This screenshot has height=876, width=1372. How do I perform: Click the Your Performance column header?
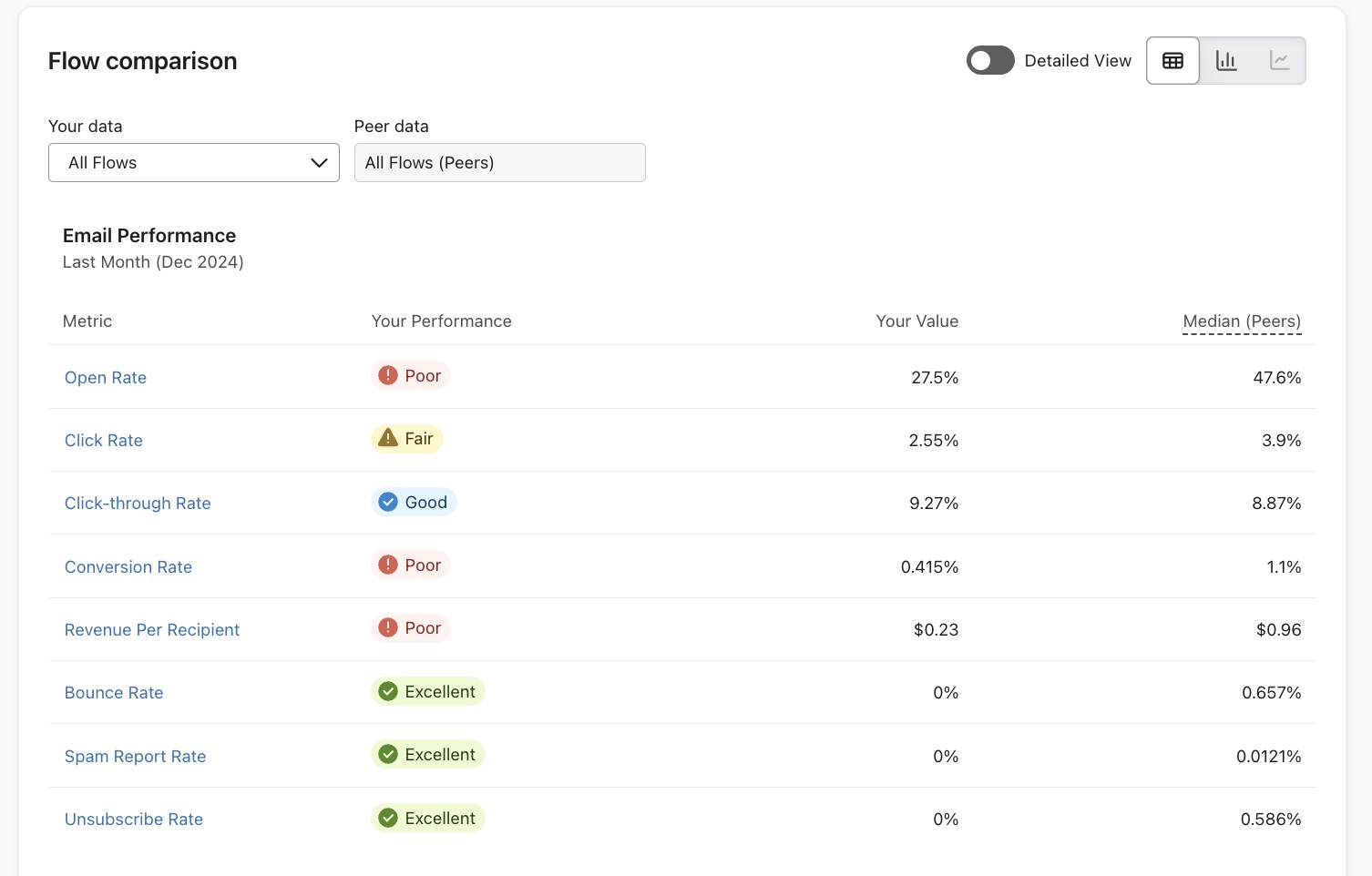(441, 321)
